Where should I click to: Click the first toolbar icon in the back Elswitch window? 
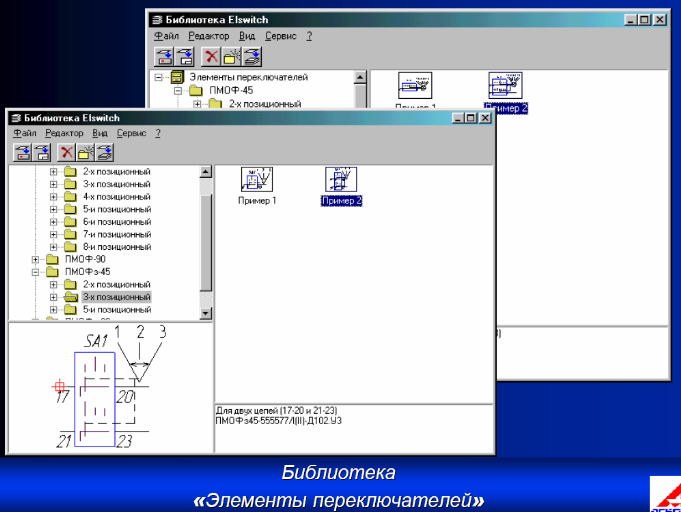[x=164, y=56]
